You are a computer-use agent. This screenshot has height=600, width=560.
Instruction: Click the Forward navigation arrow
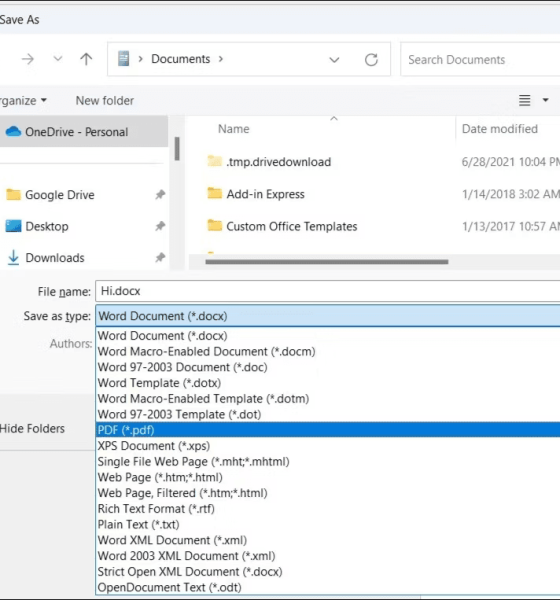(x=28, y=59)
